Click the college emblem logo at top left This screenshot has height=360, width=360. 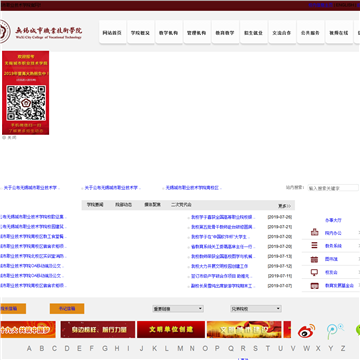5,32
